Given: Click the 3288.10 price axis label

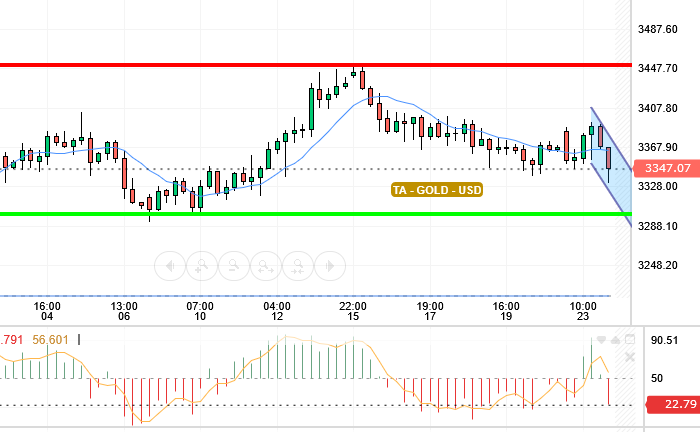Looking at the screenshot, I should 658,226.
